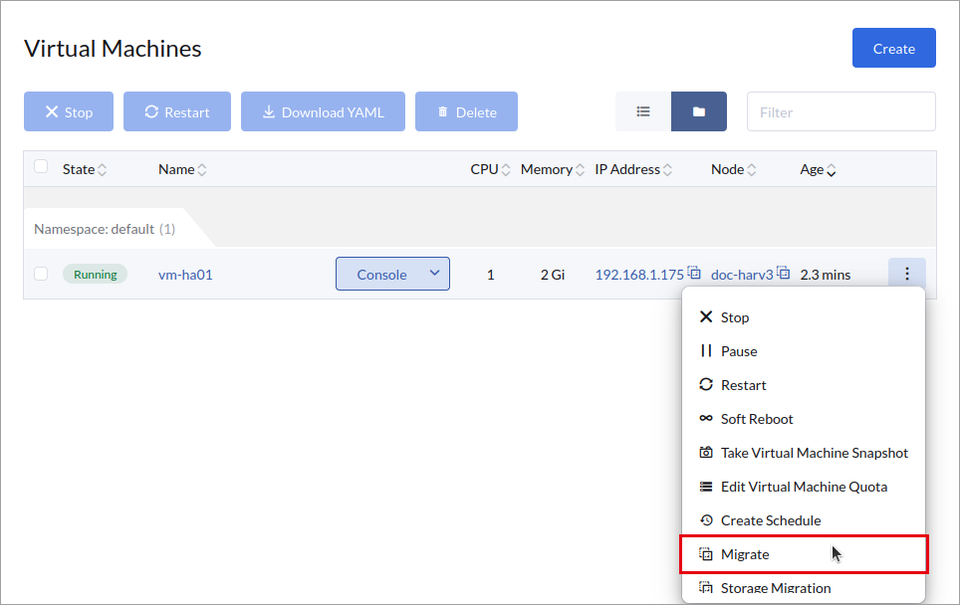Sort table by State column
The width and height of the screenshot is (960, 605).
tap(84, 170)
